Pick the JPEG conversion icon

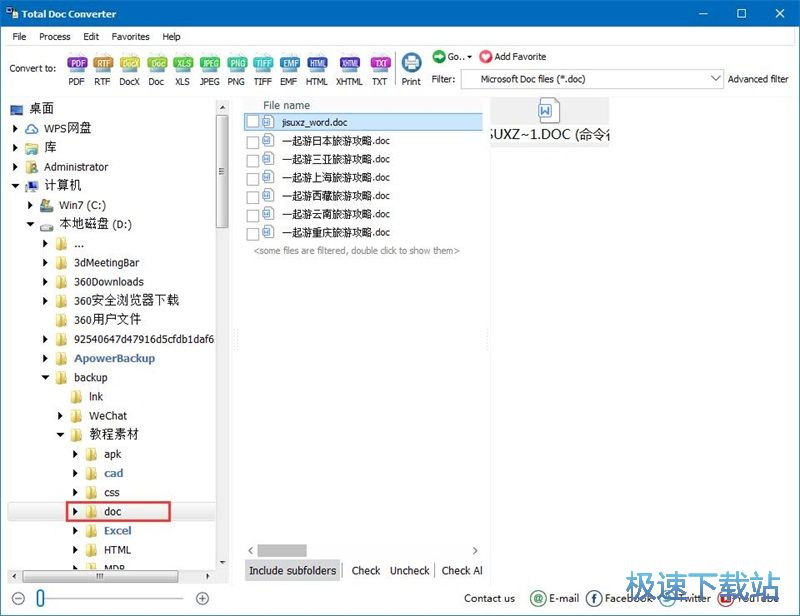pyautogui.click(x=210, y=64)
